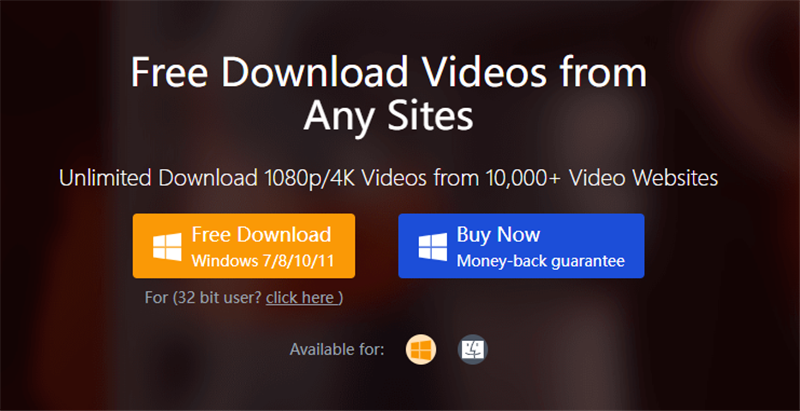Click the "Available for:" label
The image size is (800, 411).
pyautogui.click(x=337, y=350)
